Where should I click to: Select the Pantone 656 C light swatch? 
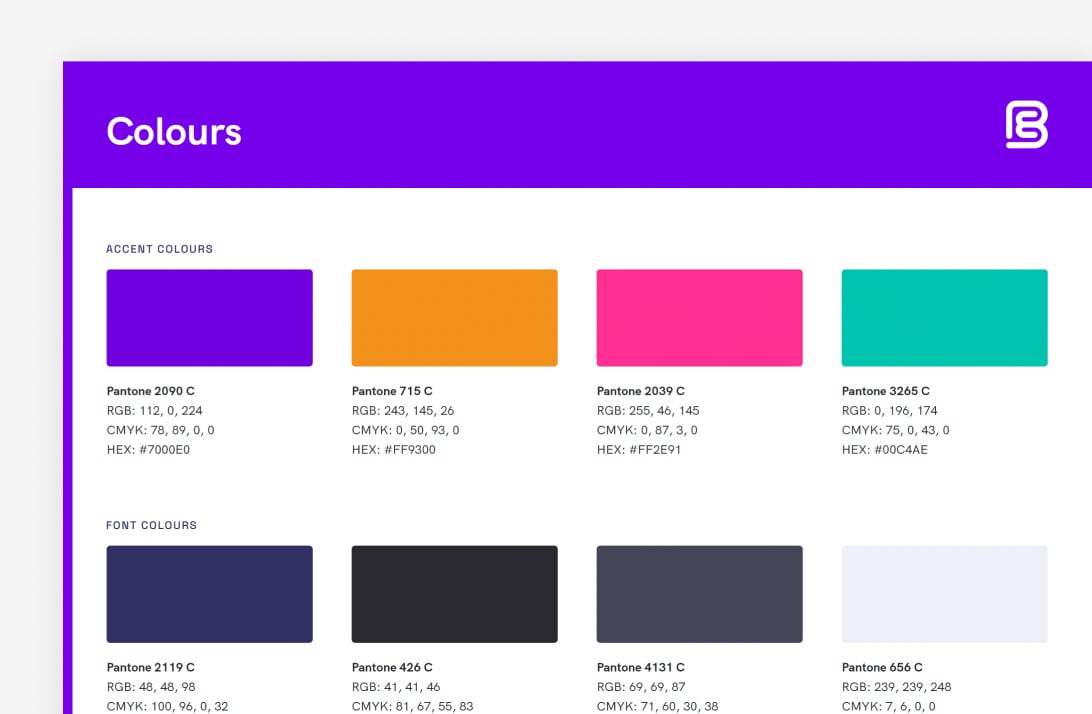pyautogui.click(x=944, y=593)
